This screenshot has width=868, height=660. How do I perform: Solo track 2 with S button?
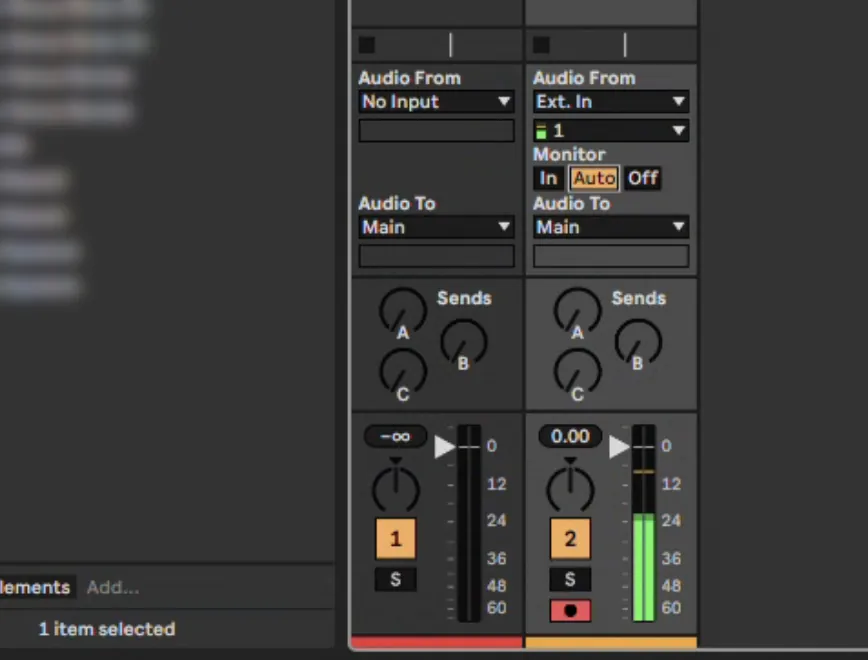coord(570,579)
